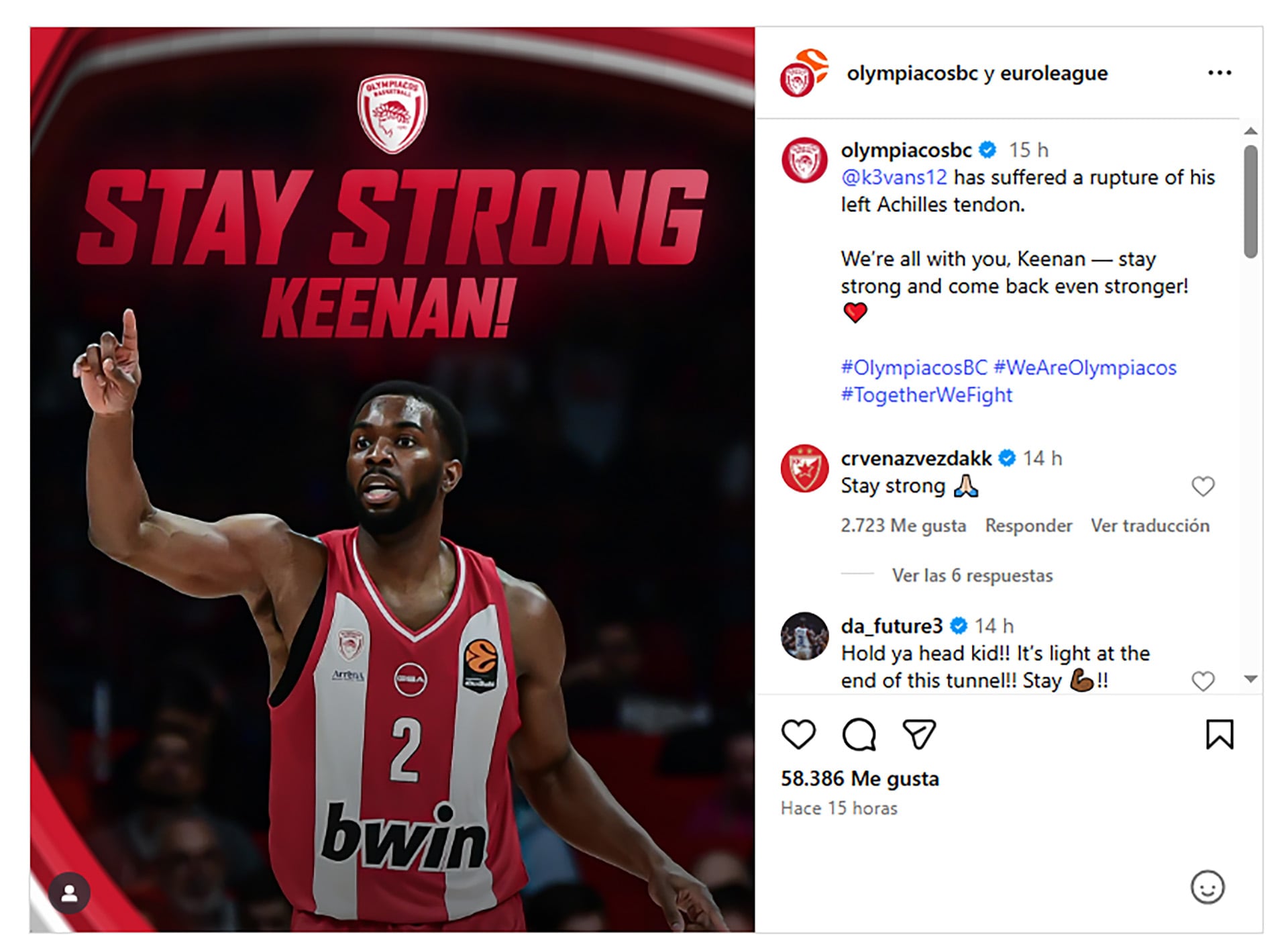
Task: Open emoji picker smiley icon
Action: click(1207, 887)
